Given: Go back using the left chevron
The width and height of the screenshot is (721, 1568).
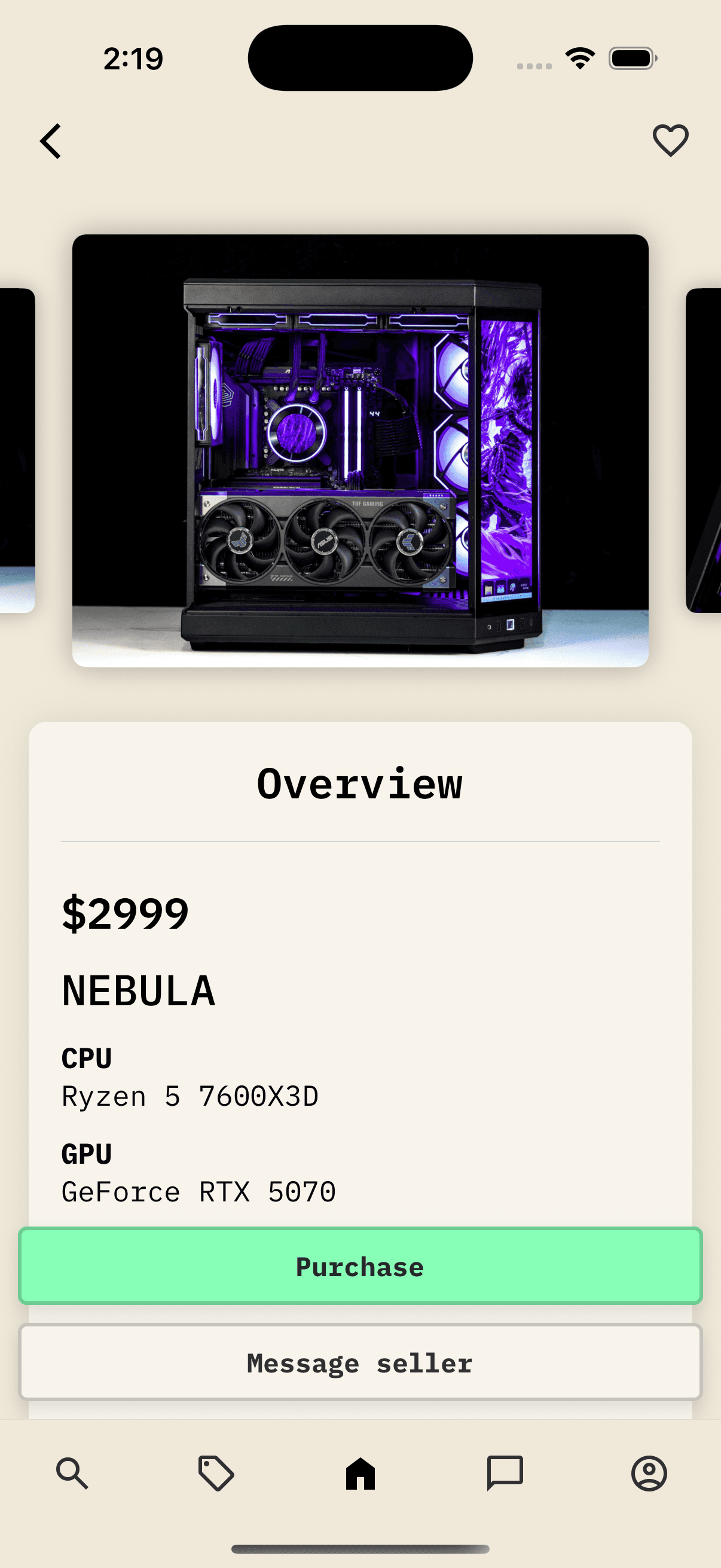Looking at the screenshot, I should point(50,141).
